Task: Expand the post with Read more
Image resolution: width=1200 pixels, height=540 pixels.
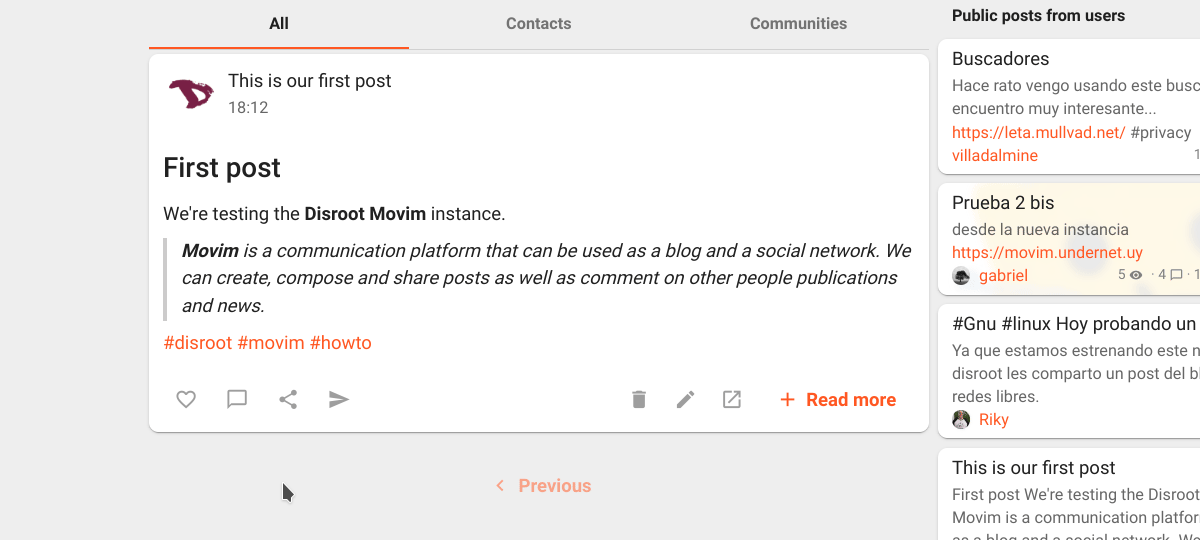Action: point(838,400)
